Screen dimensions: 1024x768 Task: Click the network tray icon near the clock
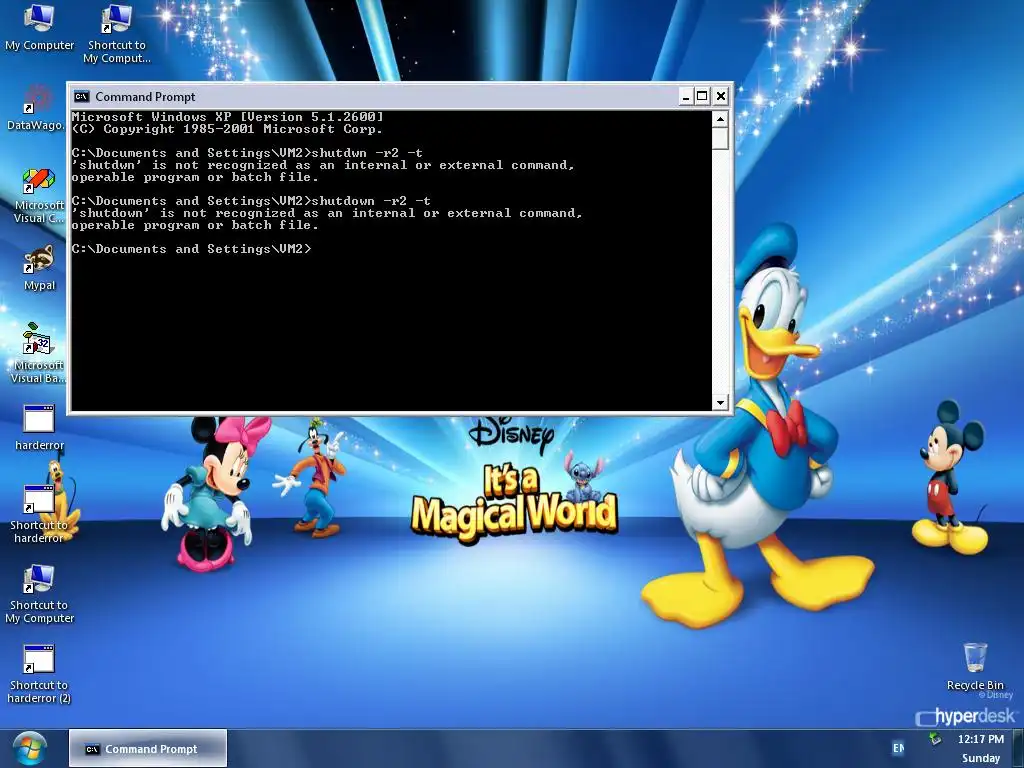tap(935, 739)
